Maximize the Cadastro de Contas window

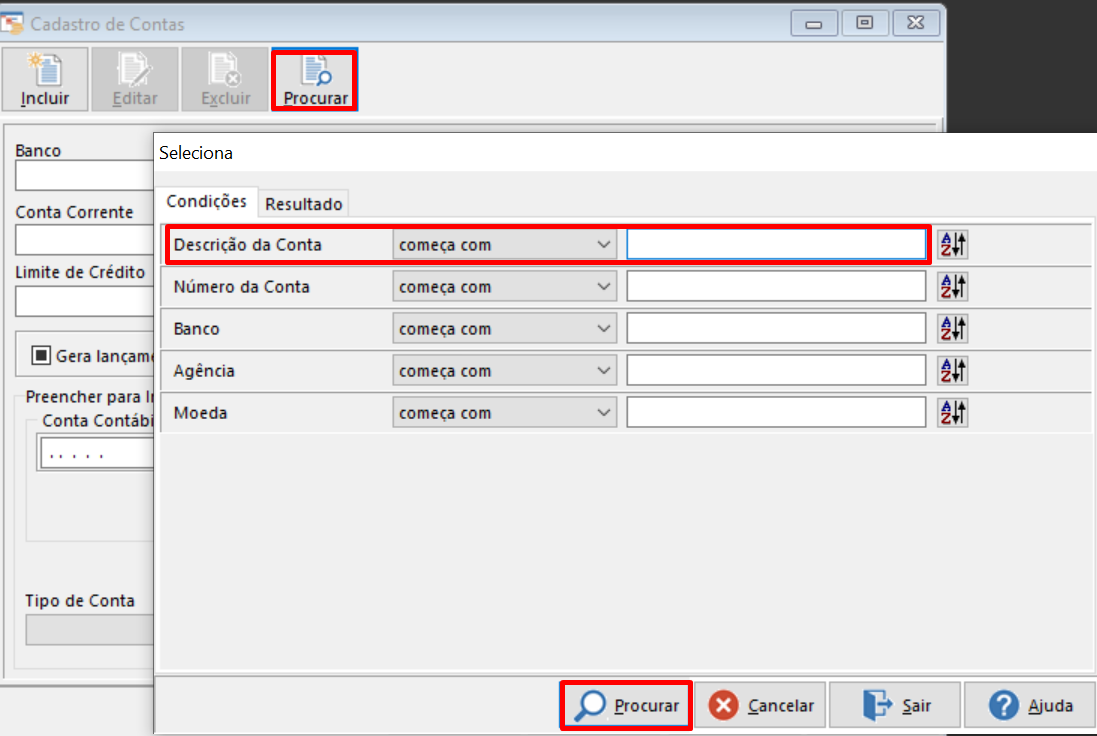pyautogui.click(x=865, y=23)
